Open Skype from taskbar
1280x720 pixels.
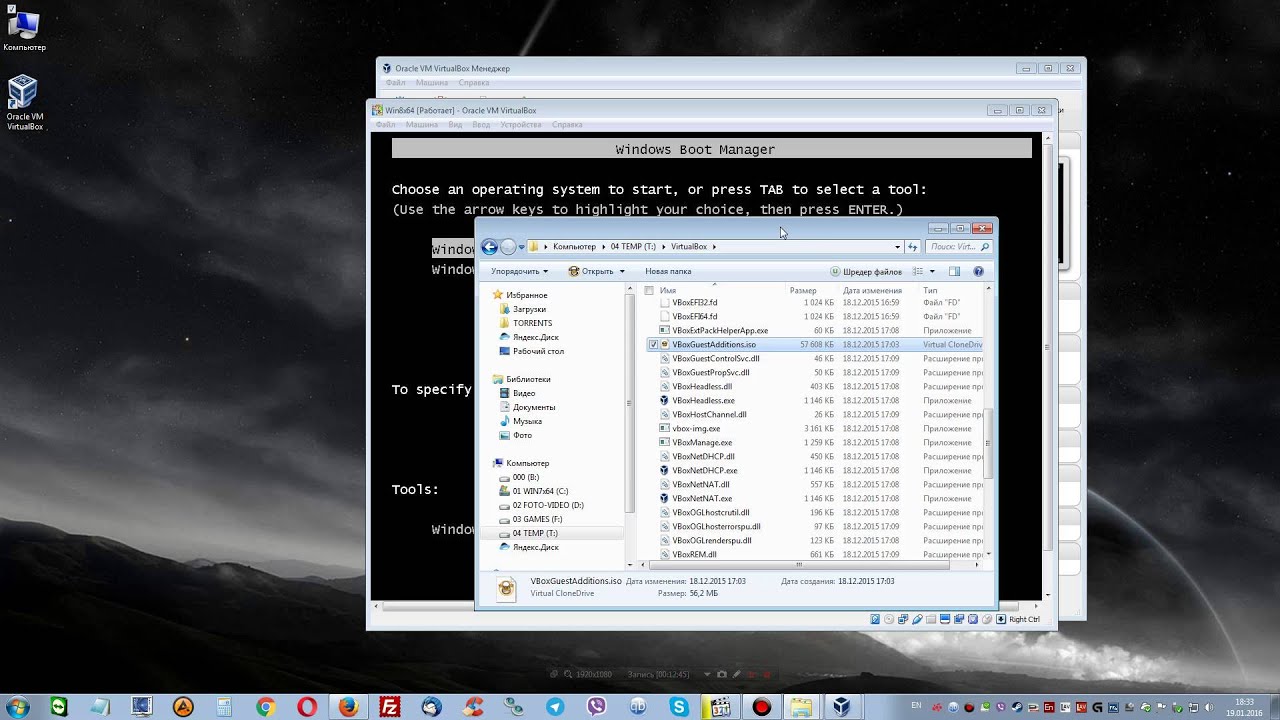(x=680, y=707)
